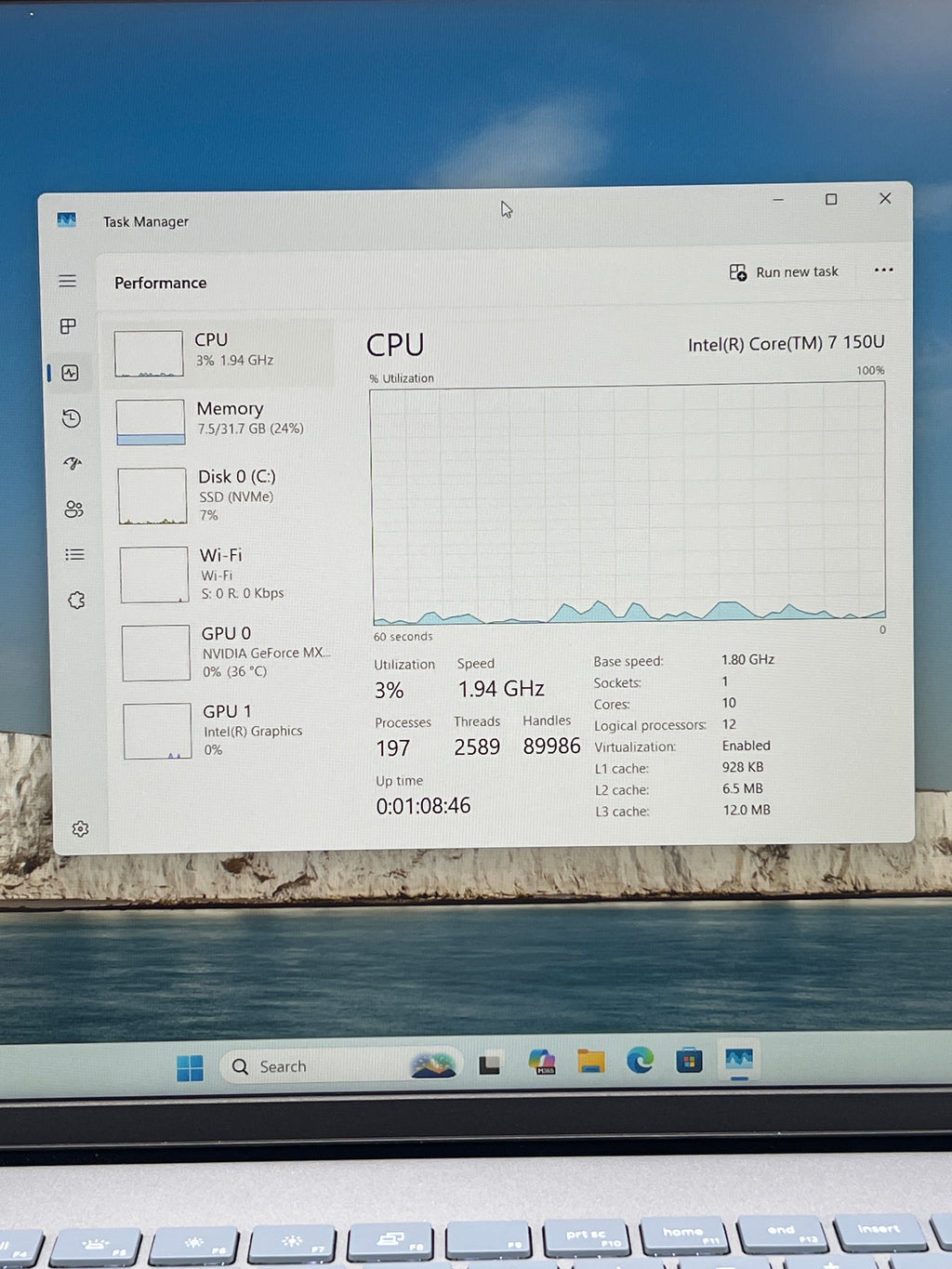Screen dimensions: 952x1269
Task: Click the Task Manager app icon in title bar
Action: [x=66, y=220]
